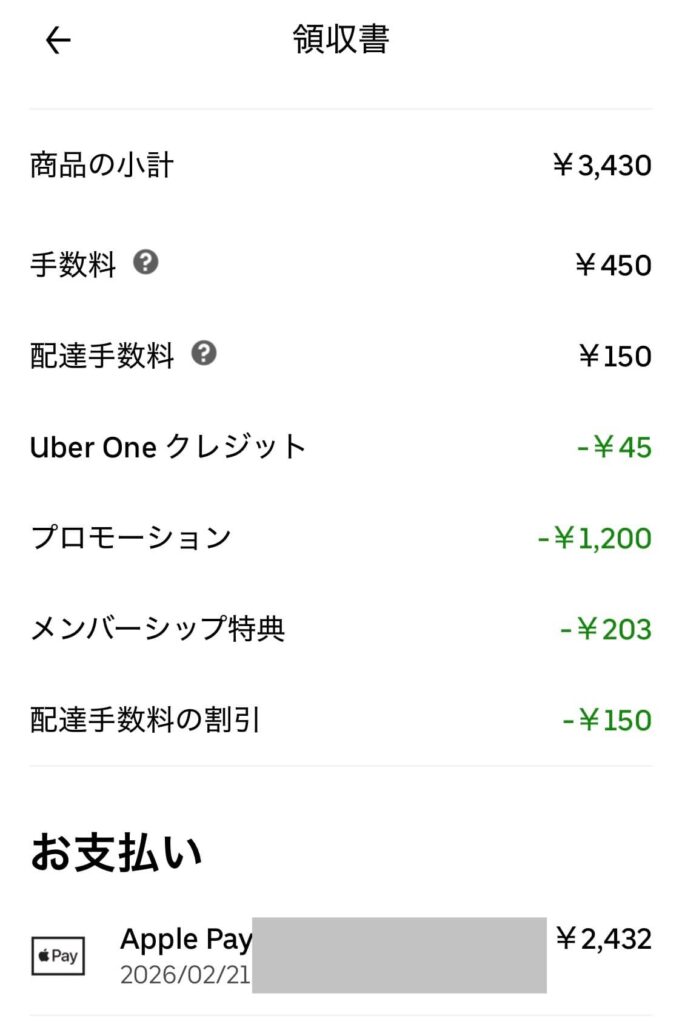Tap the -¥1,200 promotion discount amount
This screenshot has width=682, height=1024.
click(x=594, y=539)
